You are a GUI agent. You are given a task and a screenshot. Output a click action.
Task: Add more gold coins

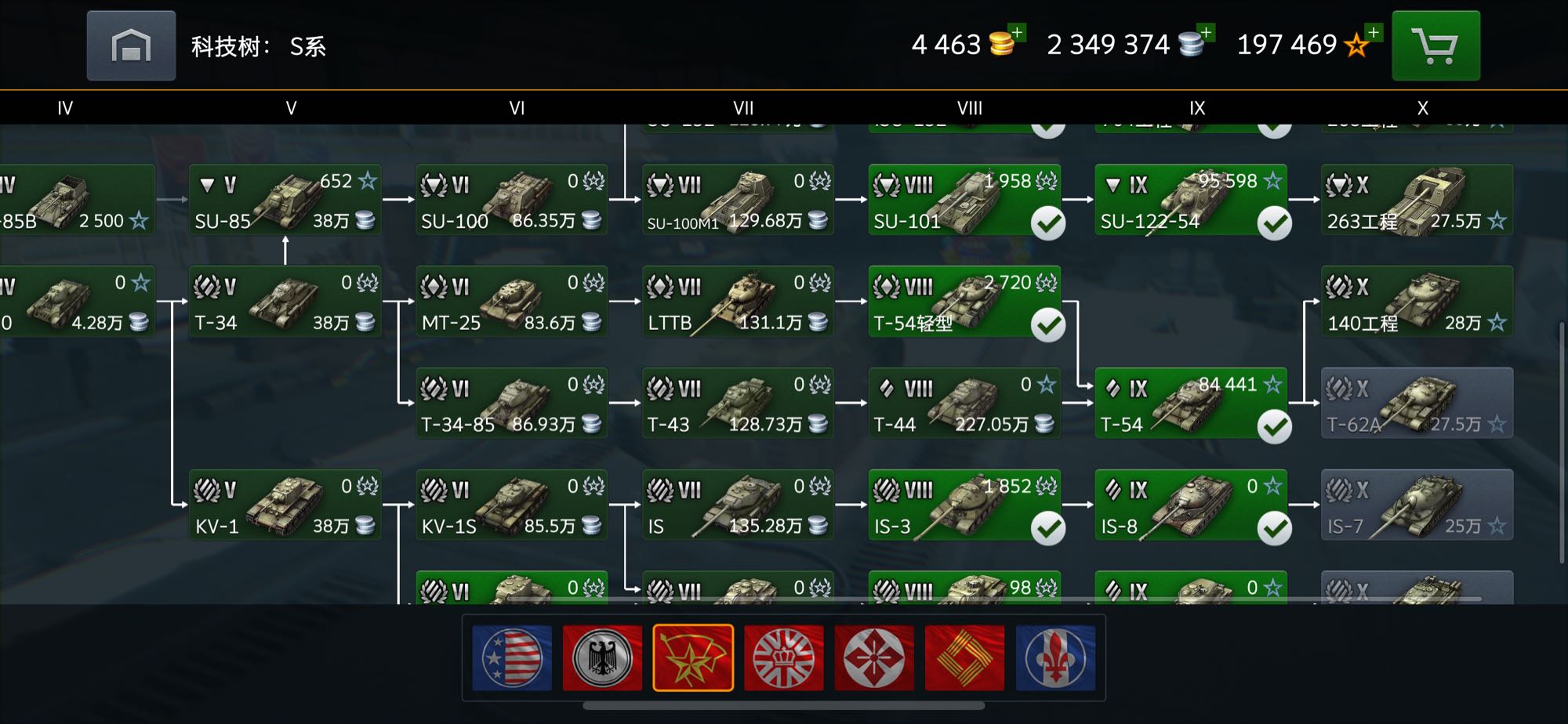point(1017,33)
